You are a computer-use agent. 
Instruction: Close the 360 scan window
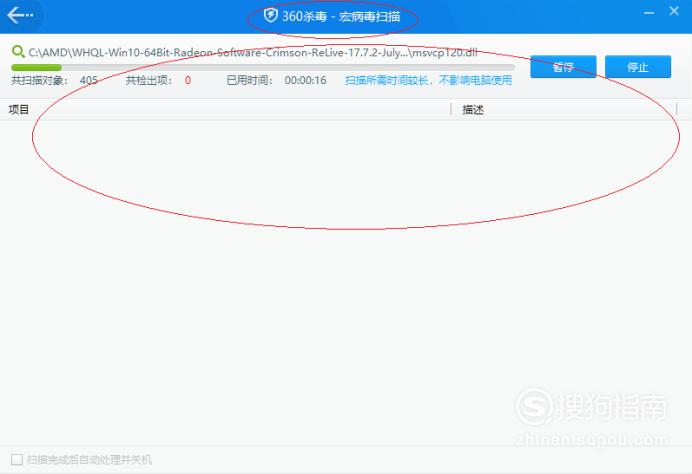674,11
